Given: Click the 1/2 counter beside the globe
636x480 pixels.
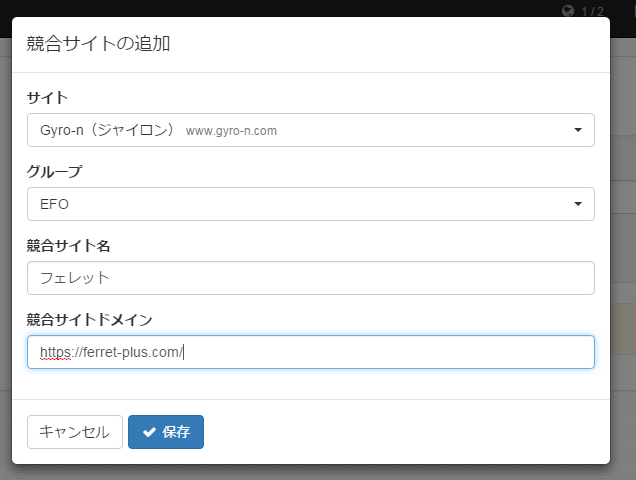Looking at the screenshot, I should coord(592,11).
